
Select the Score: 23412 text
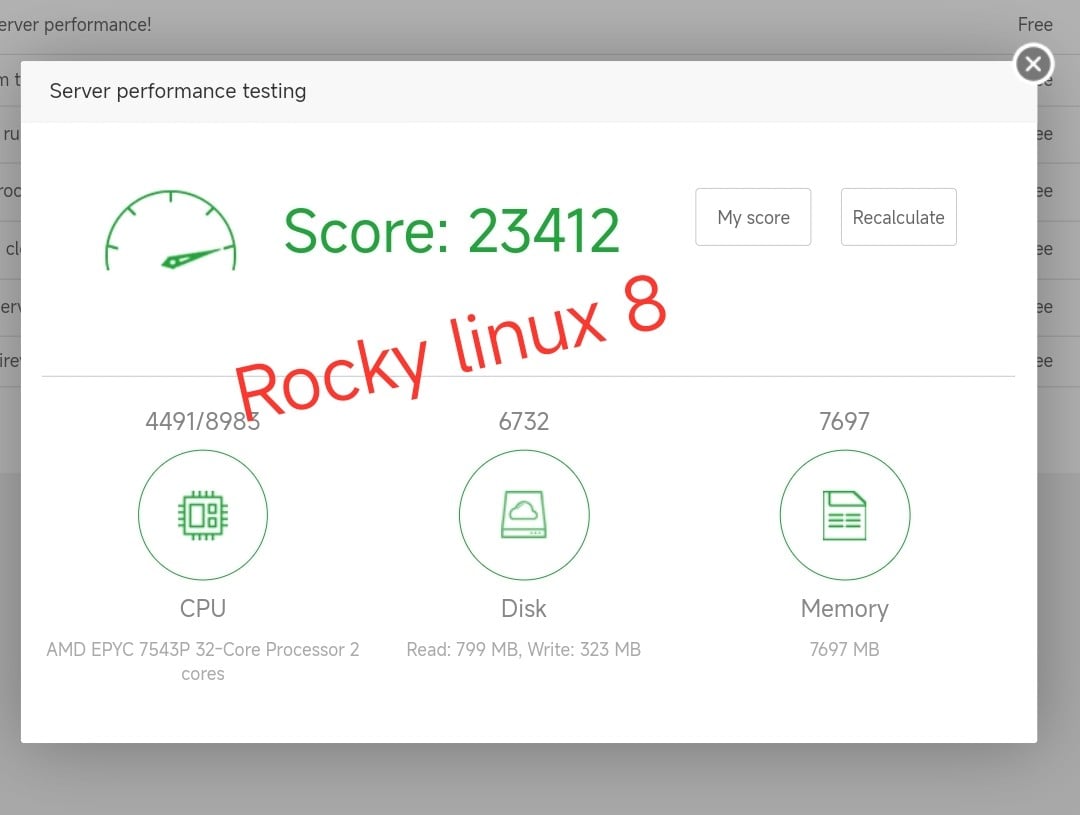(x=451, y=231)
